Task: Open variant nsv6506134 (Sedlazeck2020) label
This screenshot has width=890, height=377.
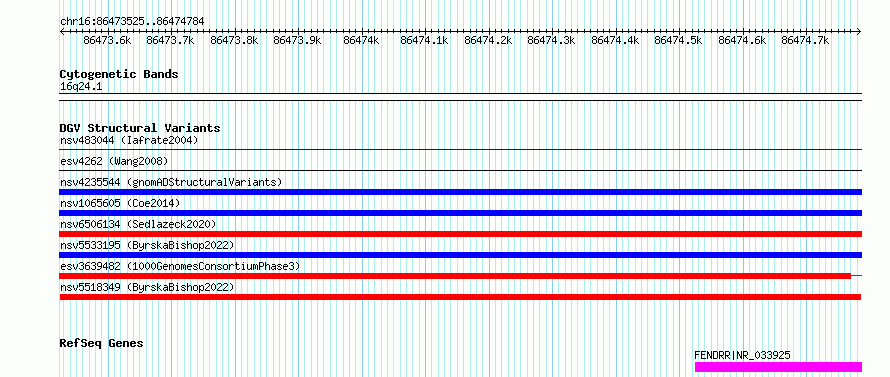Action: [138, 224]
